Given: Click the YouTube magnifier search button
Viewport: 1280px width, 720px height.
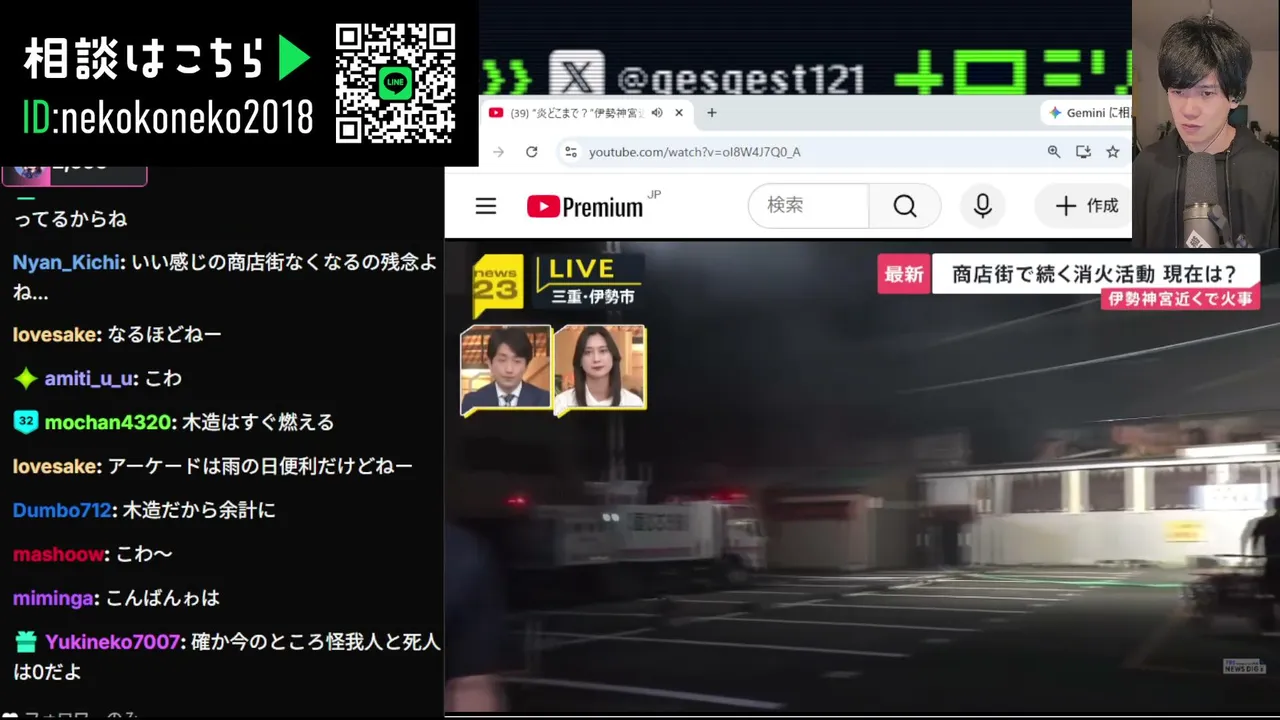Looking at the screenshot, I should 905,206.
